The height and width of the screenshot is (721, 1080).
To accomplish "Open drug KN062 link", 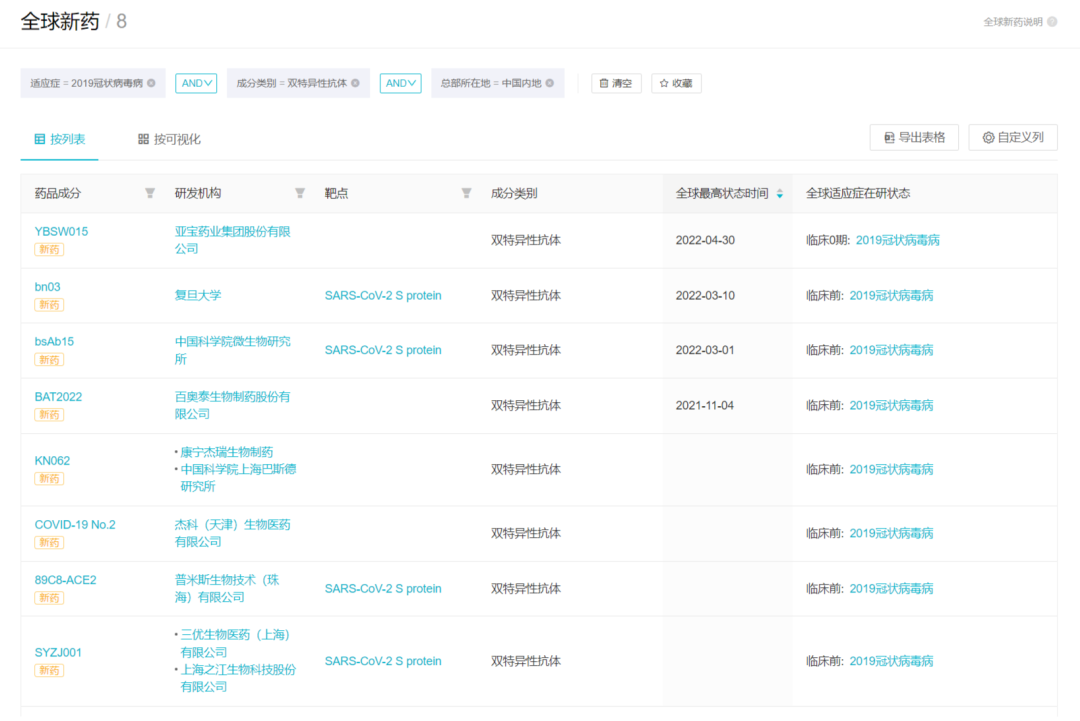I will (x=52, y=461).
